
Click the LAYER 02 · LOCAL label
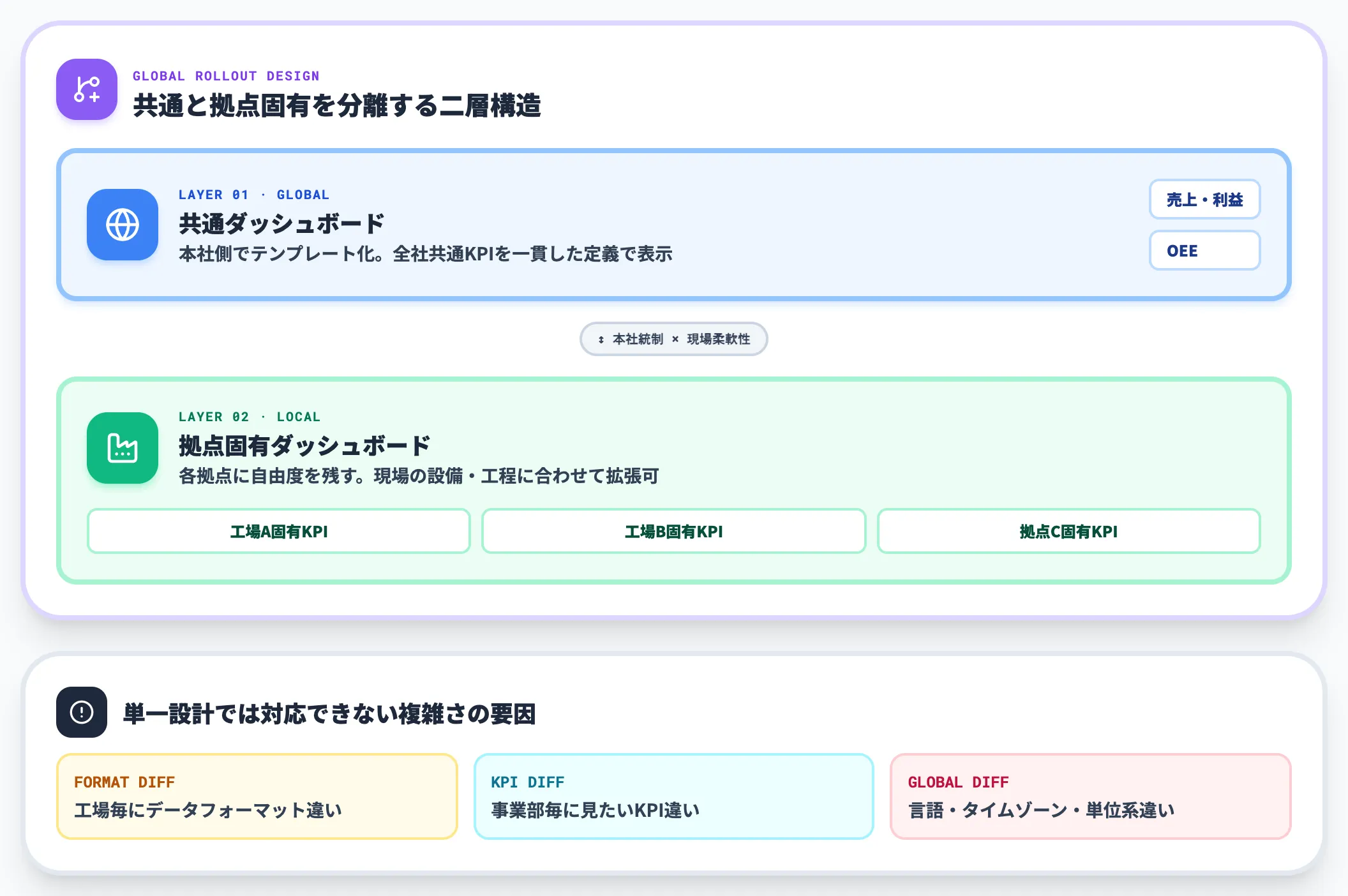click(250, 417)
